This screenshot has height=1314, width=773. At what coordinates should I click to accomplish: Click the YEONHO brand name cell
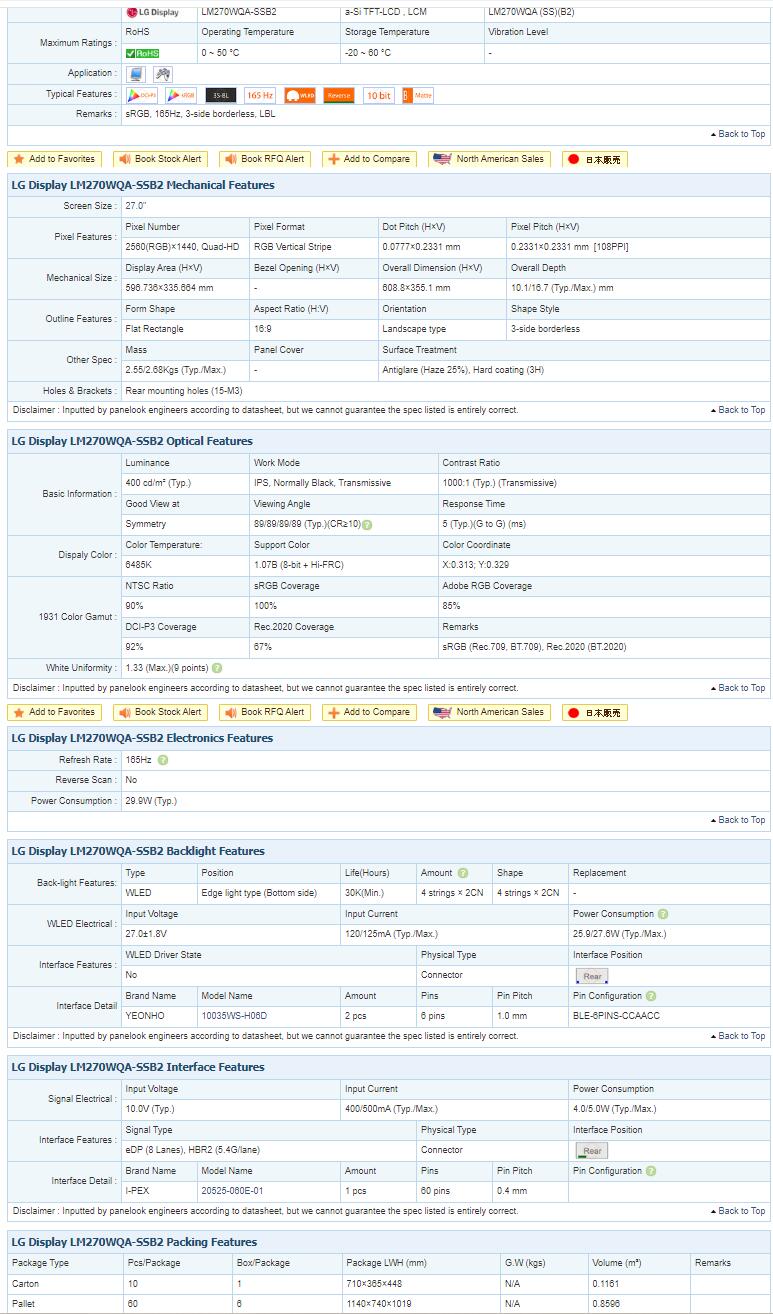tap(145, 1016)
